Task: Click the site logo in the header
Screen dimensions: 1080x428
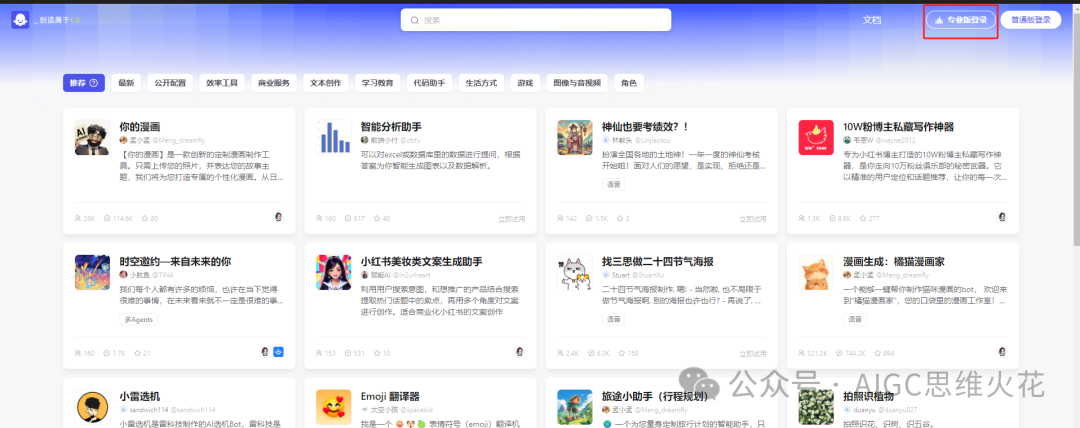Action: (19, 19)
